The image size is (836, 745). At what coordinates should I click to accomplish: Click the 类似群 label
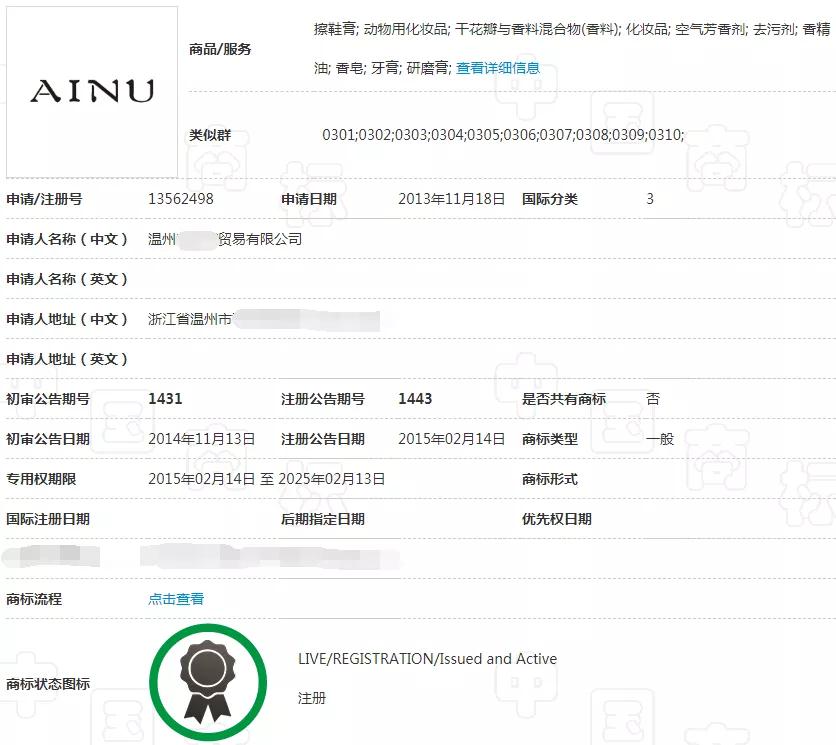[210, 135]
